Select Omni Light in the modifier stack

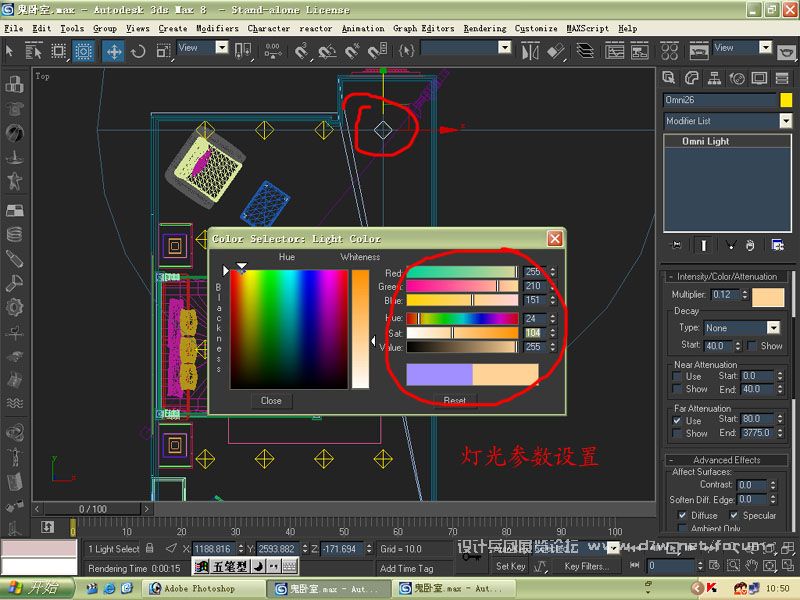pos(727,141)
